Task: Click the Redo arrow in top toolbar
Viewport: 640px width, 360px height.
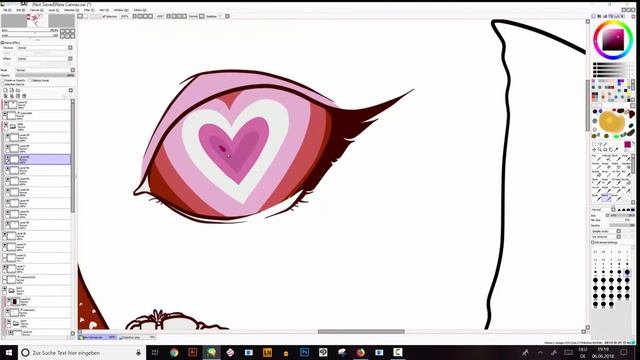Action: (86, 16)
